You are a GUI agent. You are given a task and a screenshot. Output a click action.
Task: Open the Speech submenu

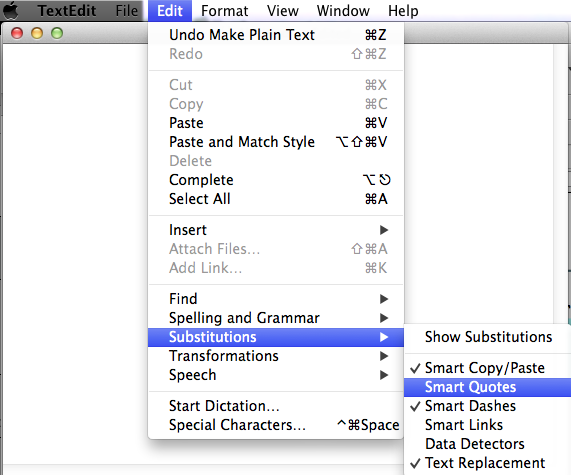(276, 375)
